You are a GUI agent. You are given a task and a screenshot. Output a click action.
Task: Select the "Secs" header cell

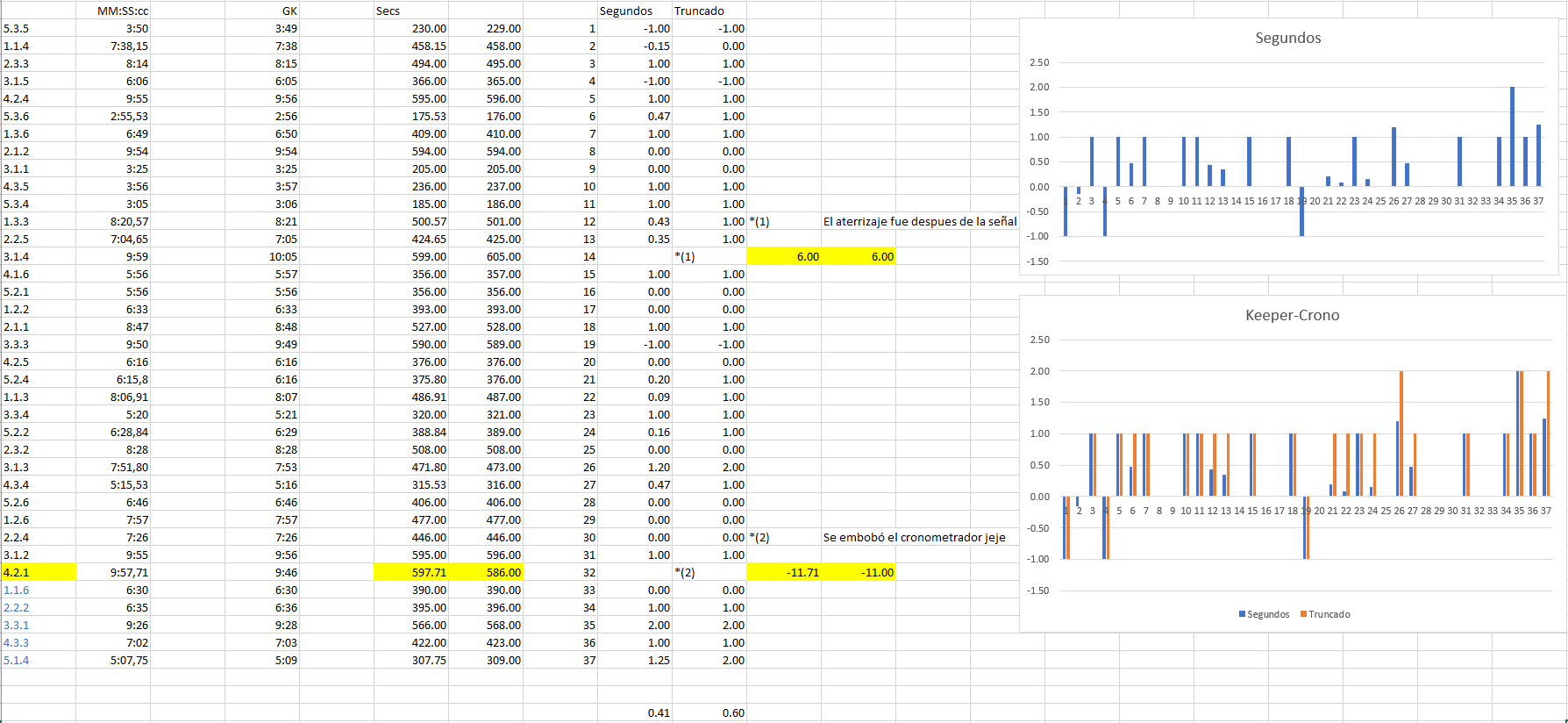pyautogui.click(x=388, y=11)
